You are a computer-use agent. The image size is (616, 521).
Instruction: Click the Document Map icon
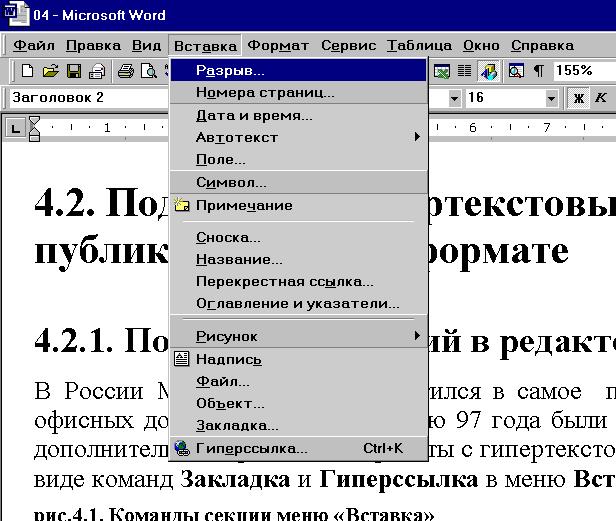(516, 71)
